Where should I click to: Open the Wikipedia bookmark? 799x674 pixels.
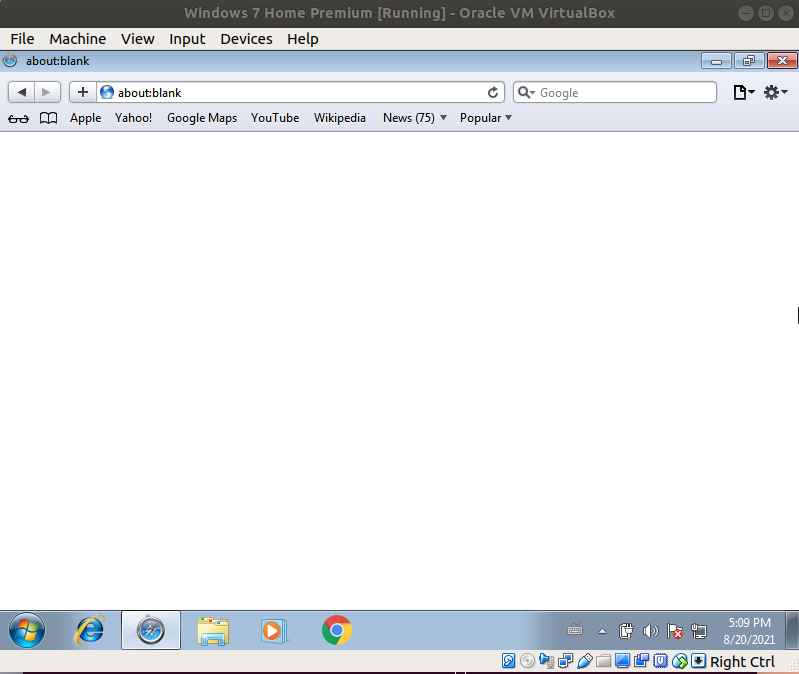pyautogui.click(x=339, y=118)
